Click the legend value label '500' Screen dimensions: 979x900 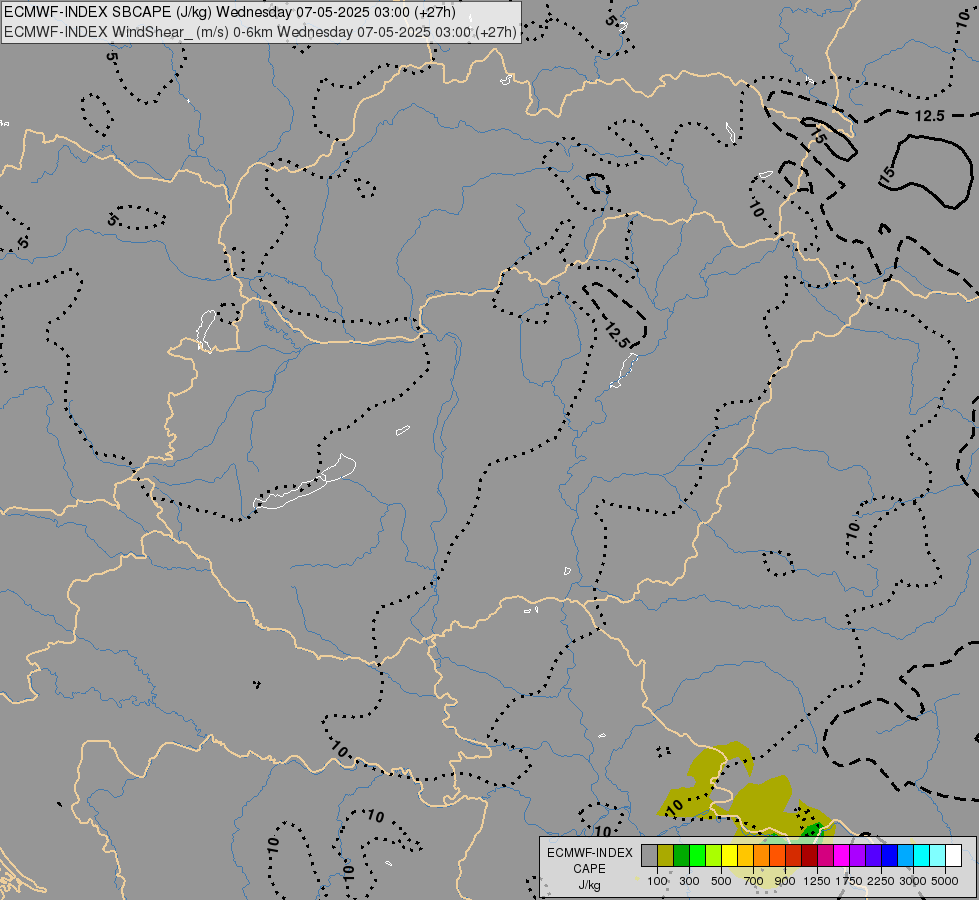tap(721, 881)
